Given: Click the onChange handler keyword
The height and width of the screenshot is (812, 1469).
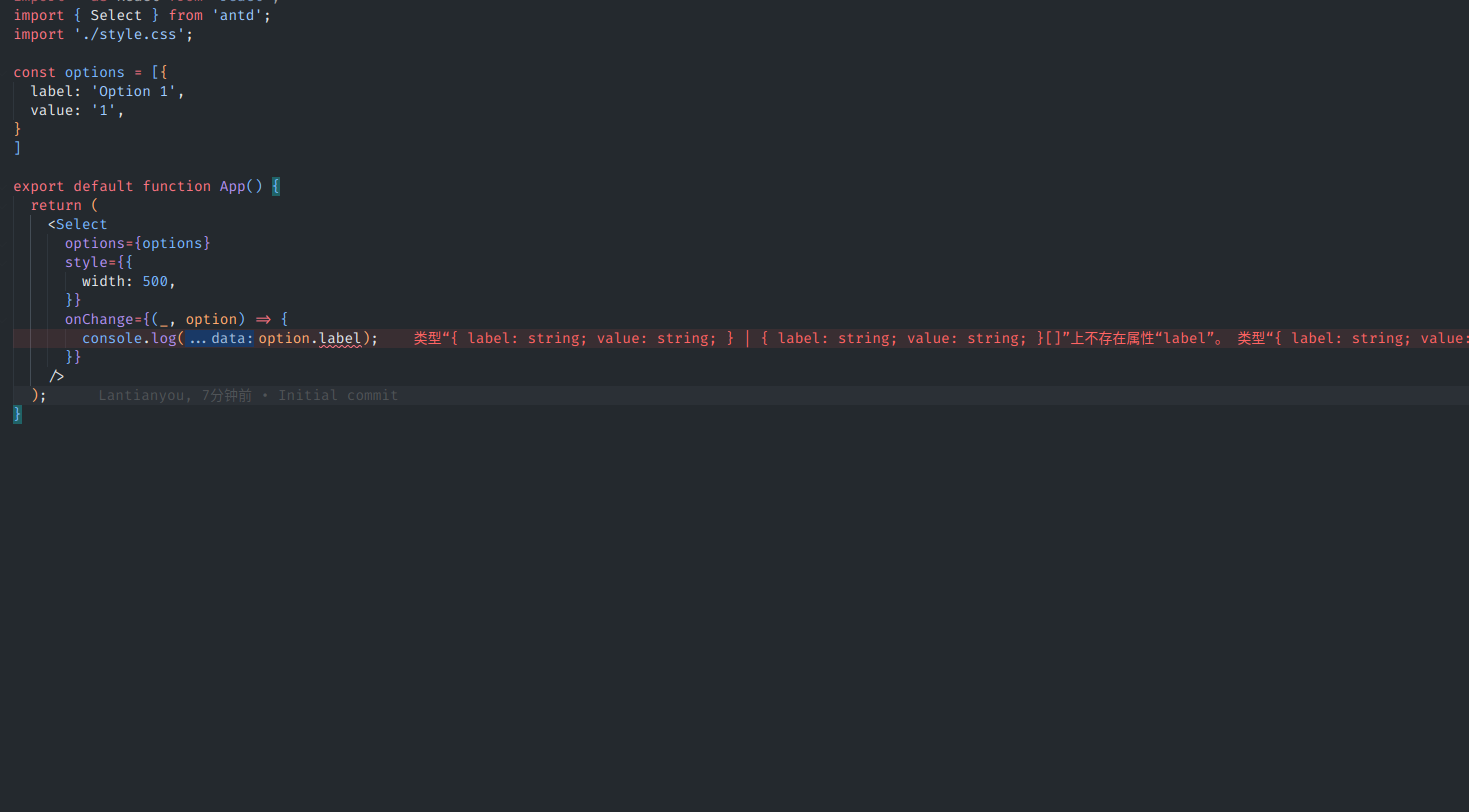Looking at the screenshot, I should 95,318.
